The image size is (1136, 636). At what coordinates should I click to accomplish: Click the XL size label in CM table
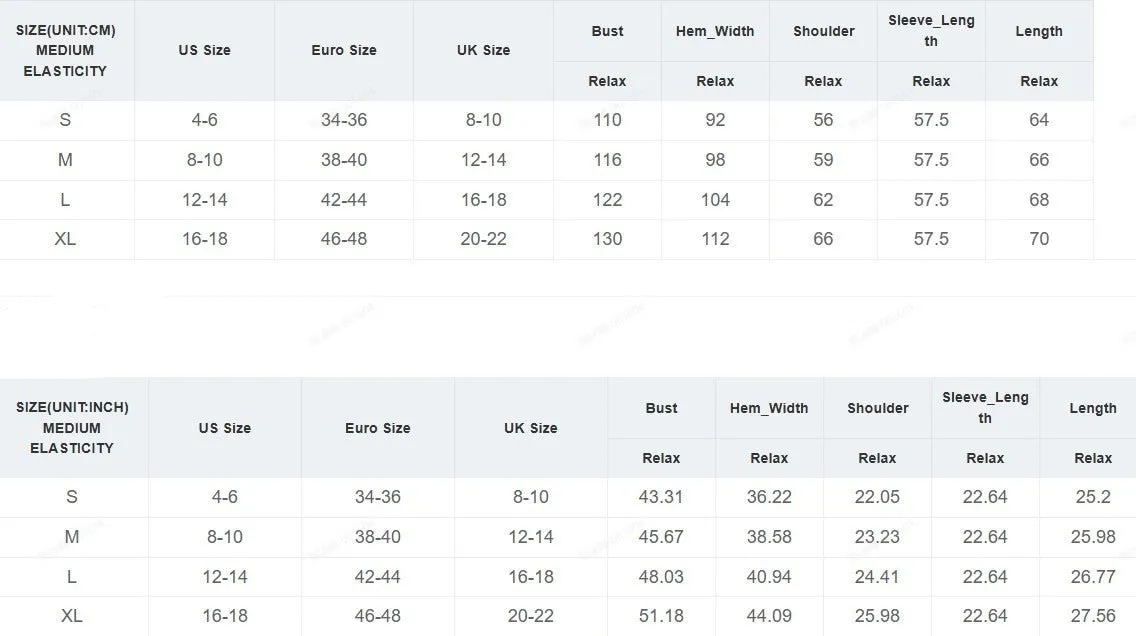click(65, 238)
